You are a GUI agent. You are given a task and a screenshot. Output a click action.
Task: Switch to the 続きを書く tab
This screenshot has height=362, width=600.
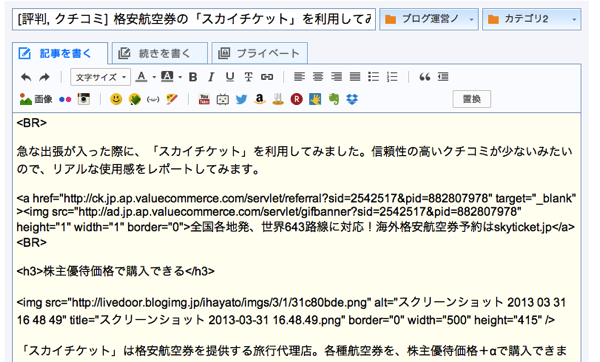click(x=160, y=54)
